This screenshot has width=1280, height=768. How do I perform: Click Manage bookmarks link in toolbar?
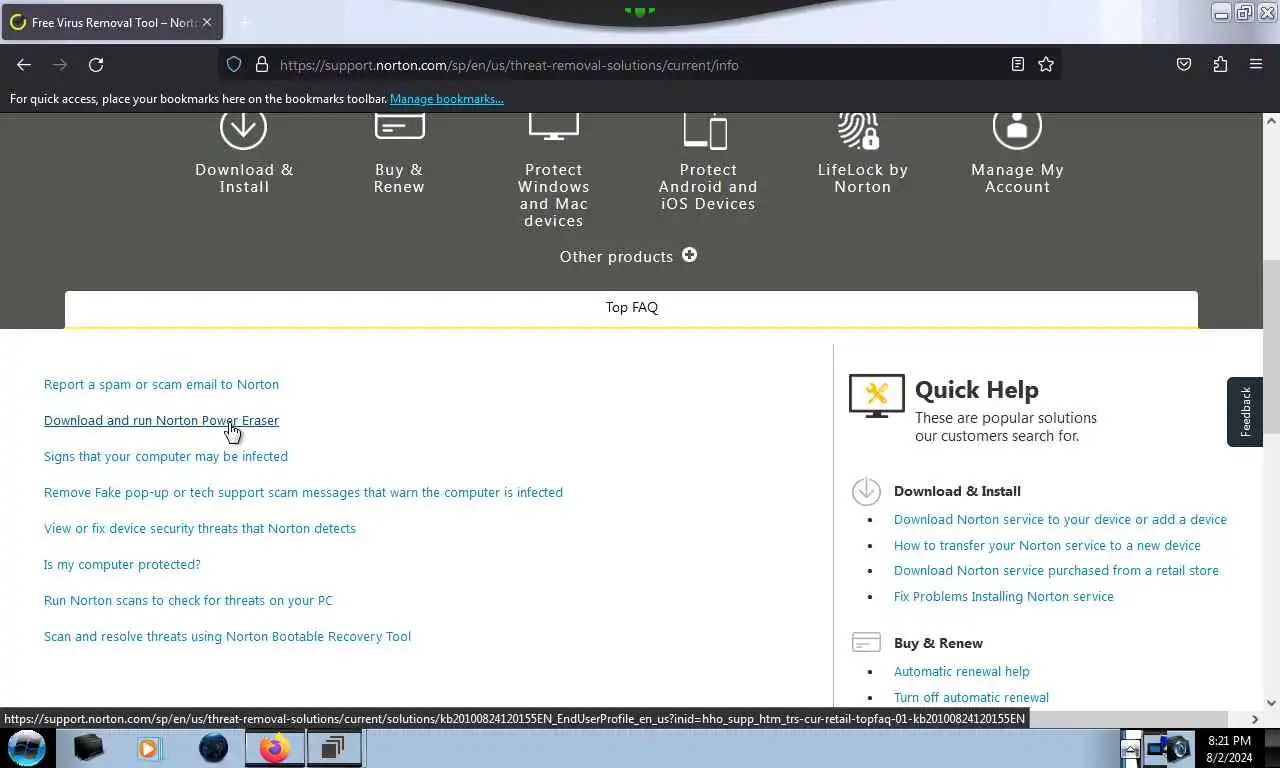click(446, 99)
